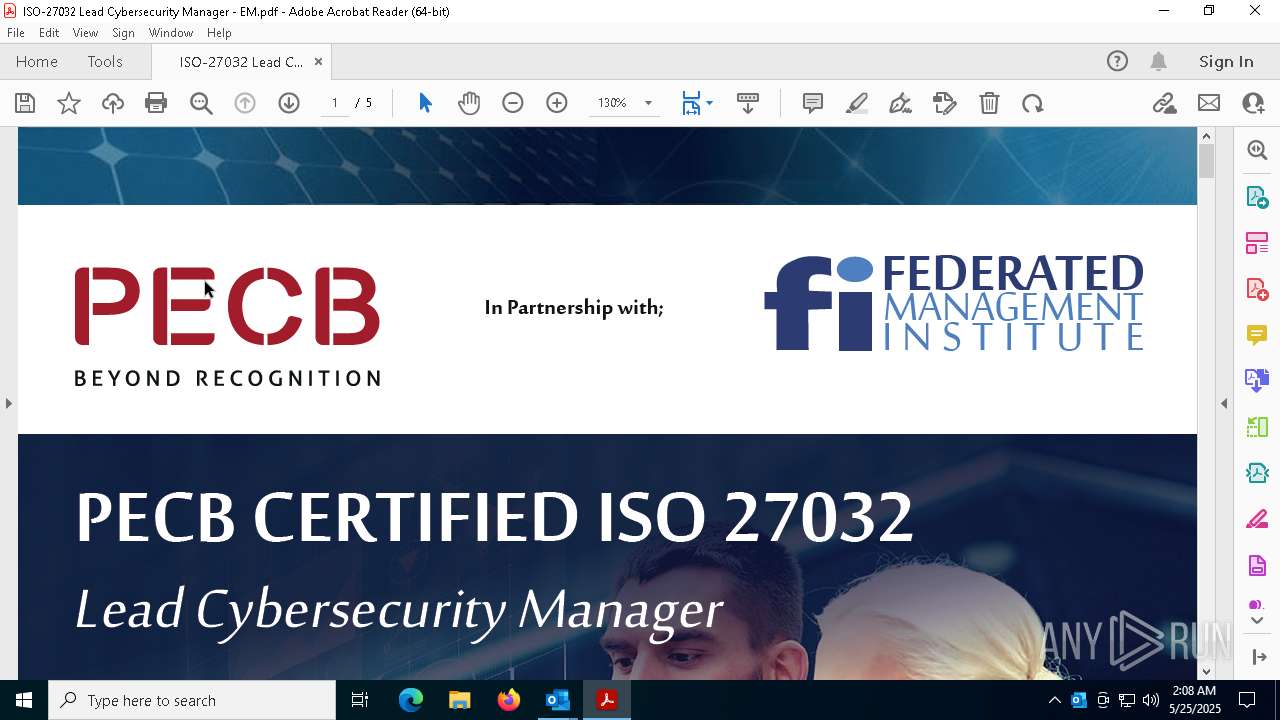Open the Window menu
1280x720 pixels.
(x=171, y=32)
